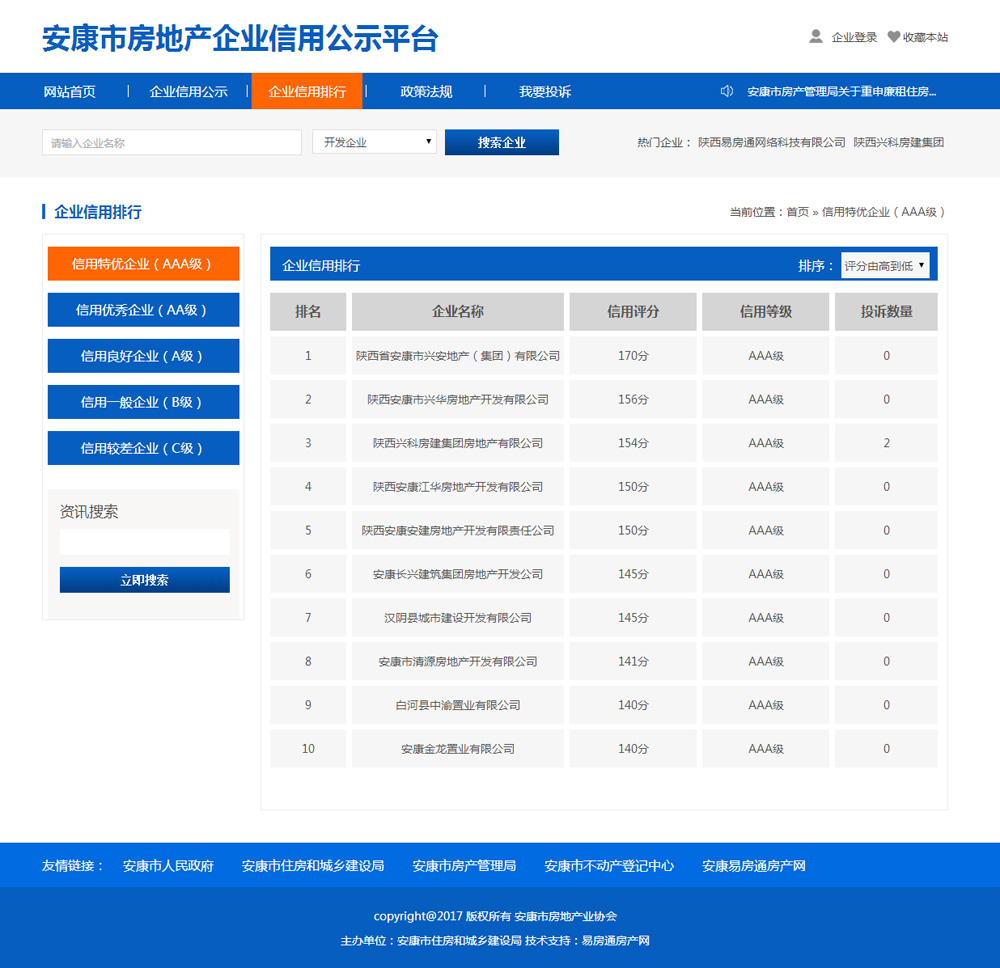The image size is (1000, 968).
Task: Show 信用较差企业（C级） list
Action: (143, 448)
